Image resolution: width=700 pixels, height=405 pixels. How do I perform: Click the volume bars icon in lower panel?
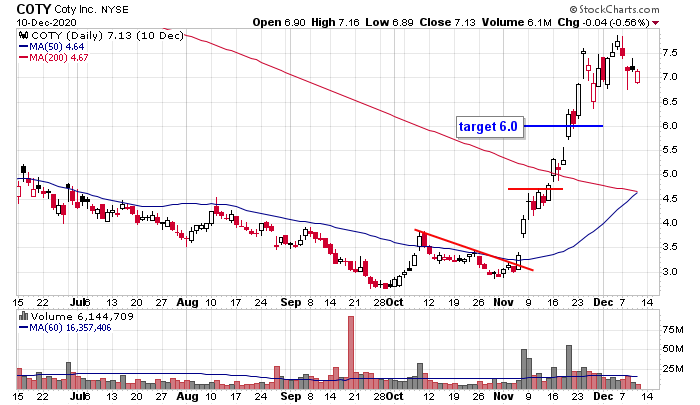tap(24, 316)
